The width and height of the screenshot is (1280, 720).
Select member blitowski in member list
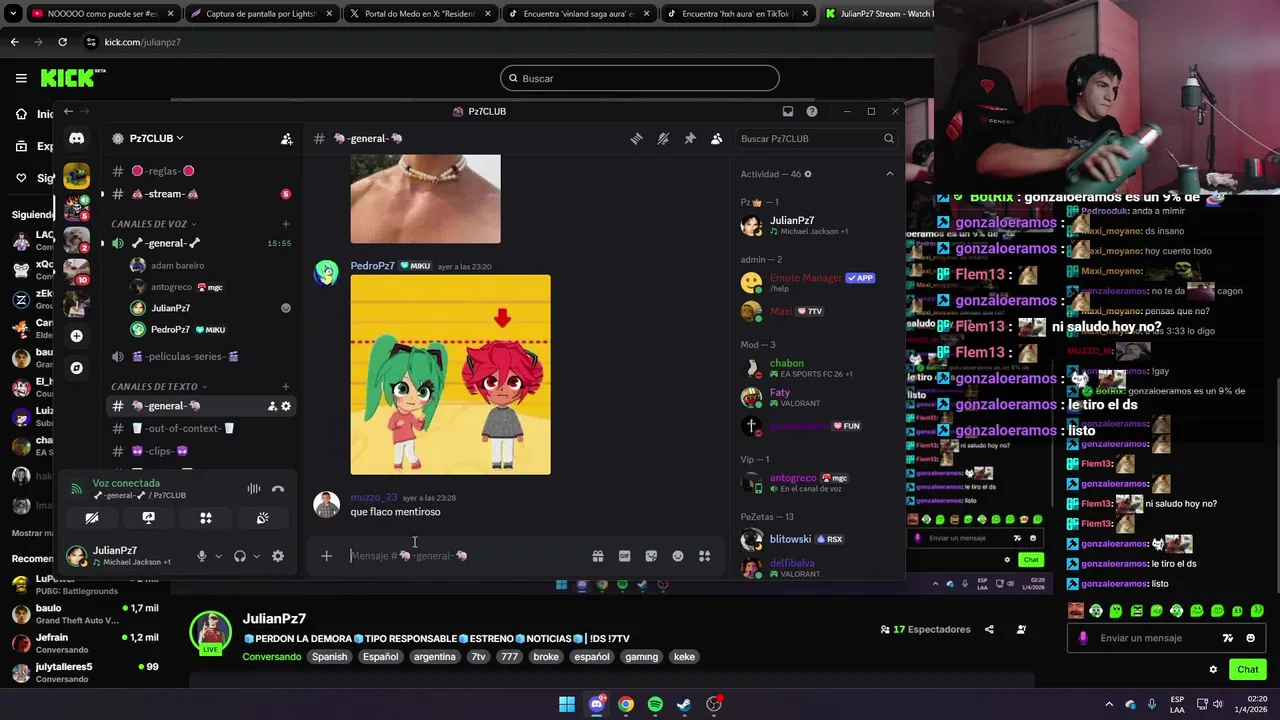click(x=815, y=540)
